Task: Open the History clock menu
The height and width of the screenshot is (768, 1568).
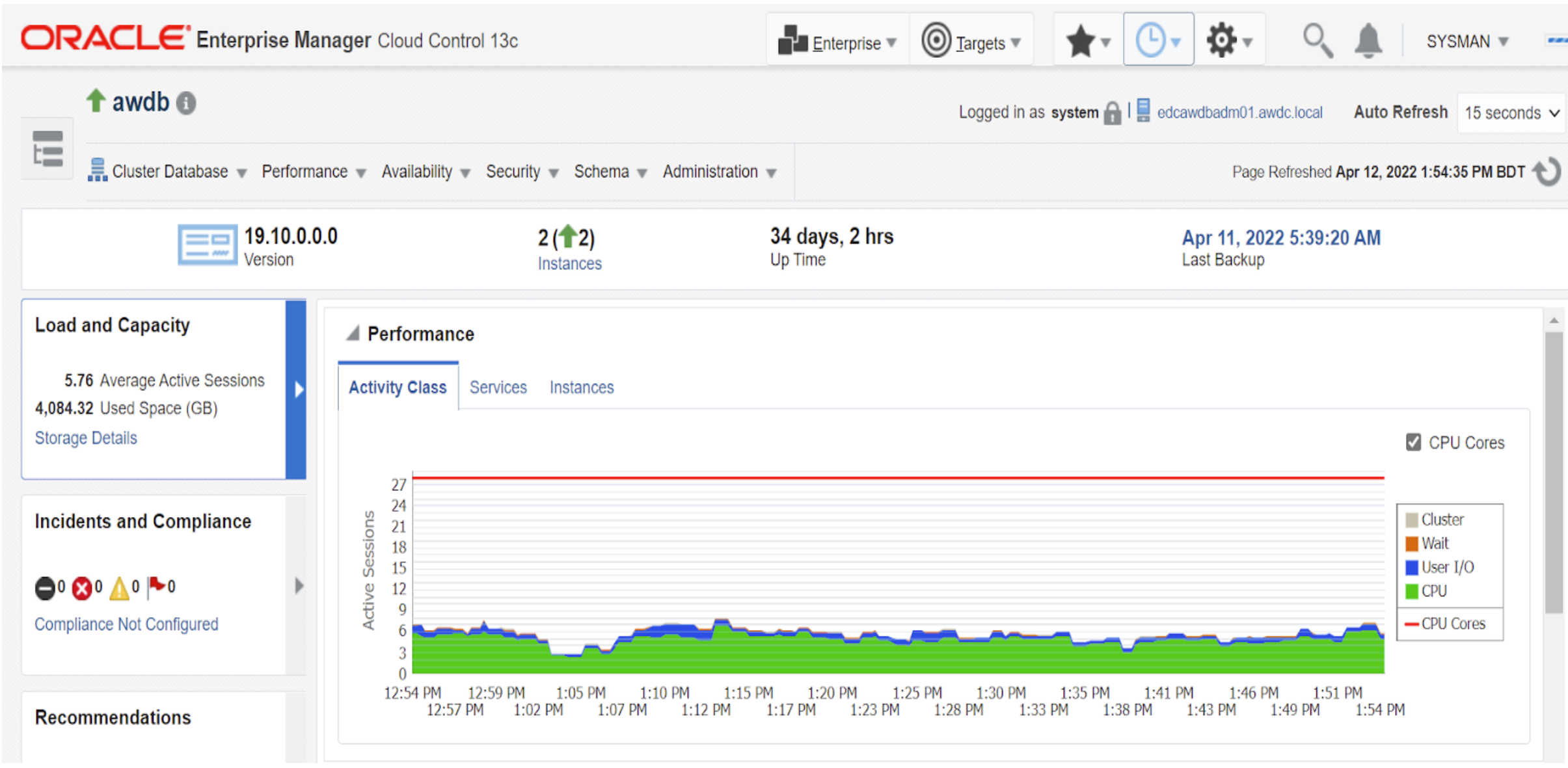Action: point(1158,40)
